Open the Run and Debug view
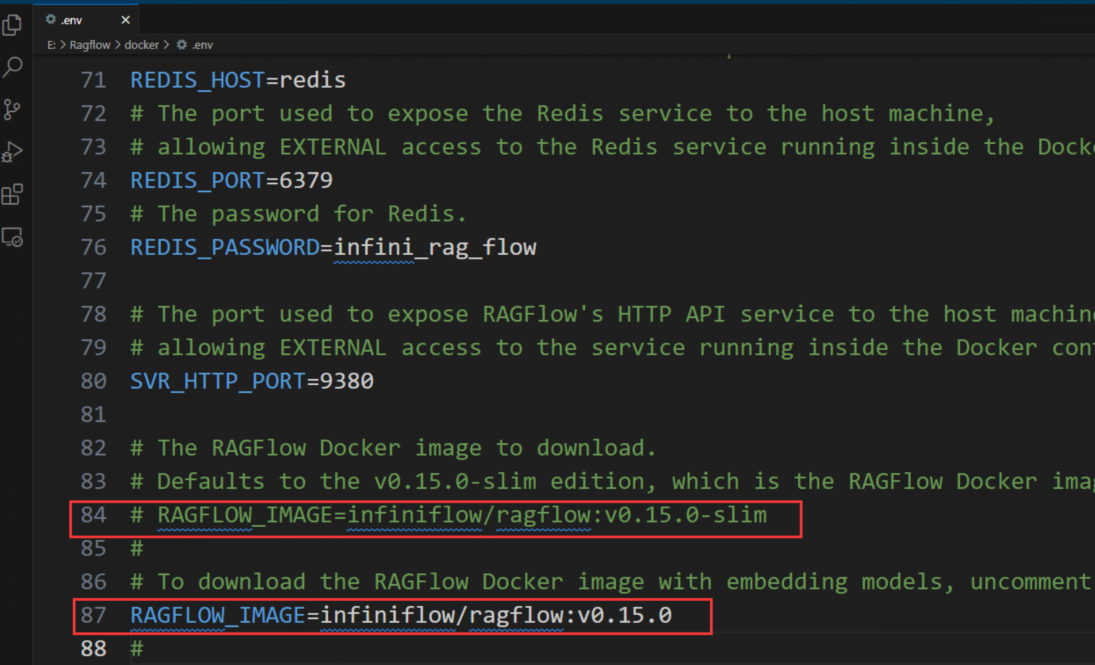The height and width of the screenshot is (665, 1095). [x=13, y=152]
